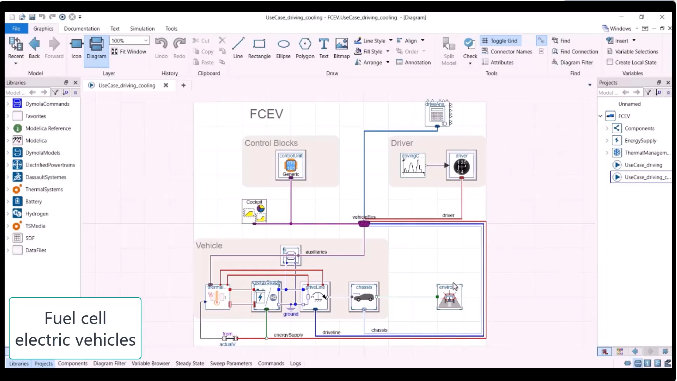Click the Find Connection button
This screenshot has height=381, width=677.
point(575,51)
